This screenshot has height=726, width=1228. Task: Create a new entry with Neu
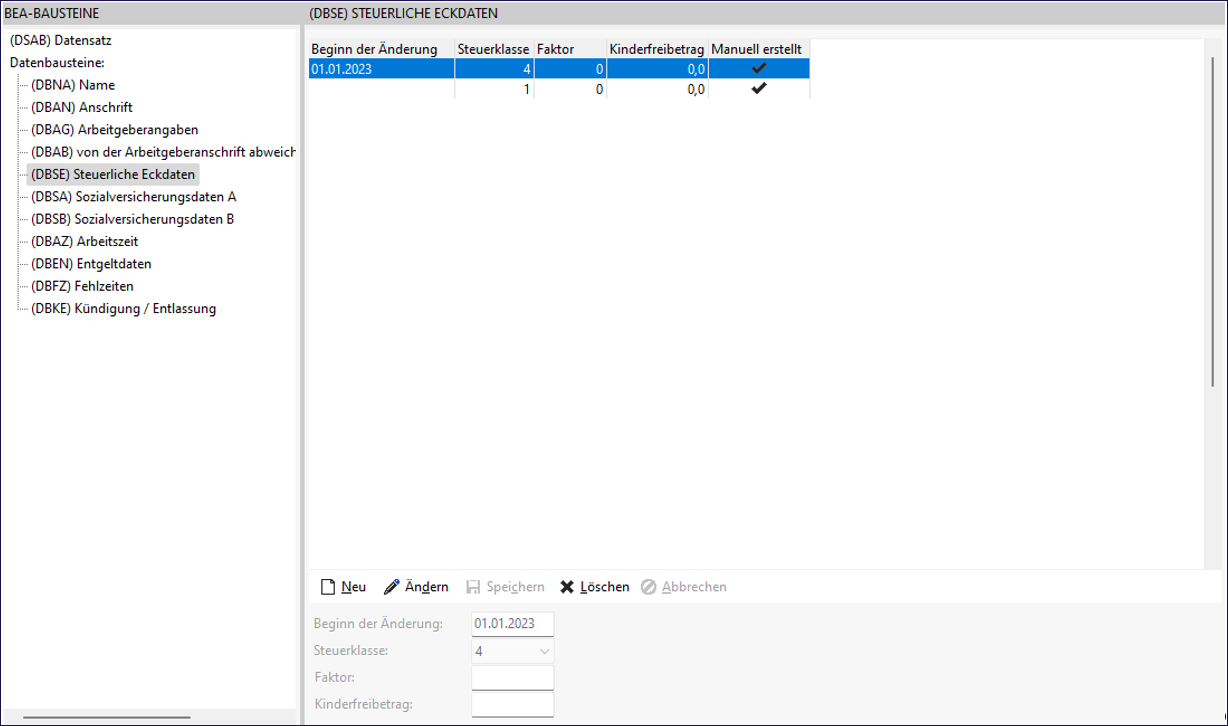pyautogui.click(x=343, y=587)
